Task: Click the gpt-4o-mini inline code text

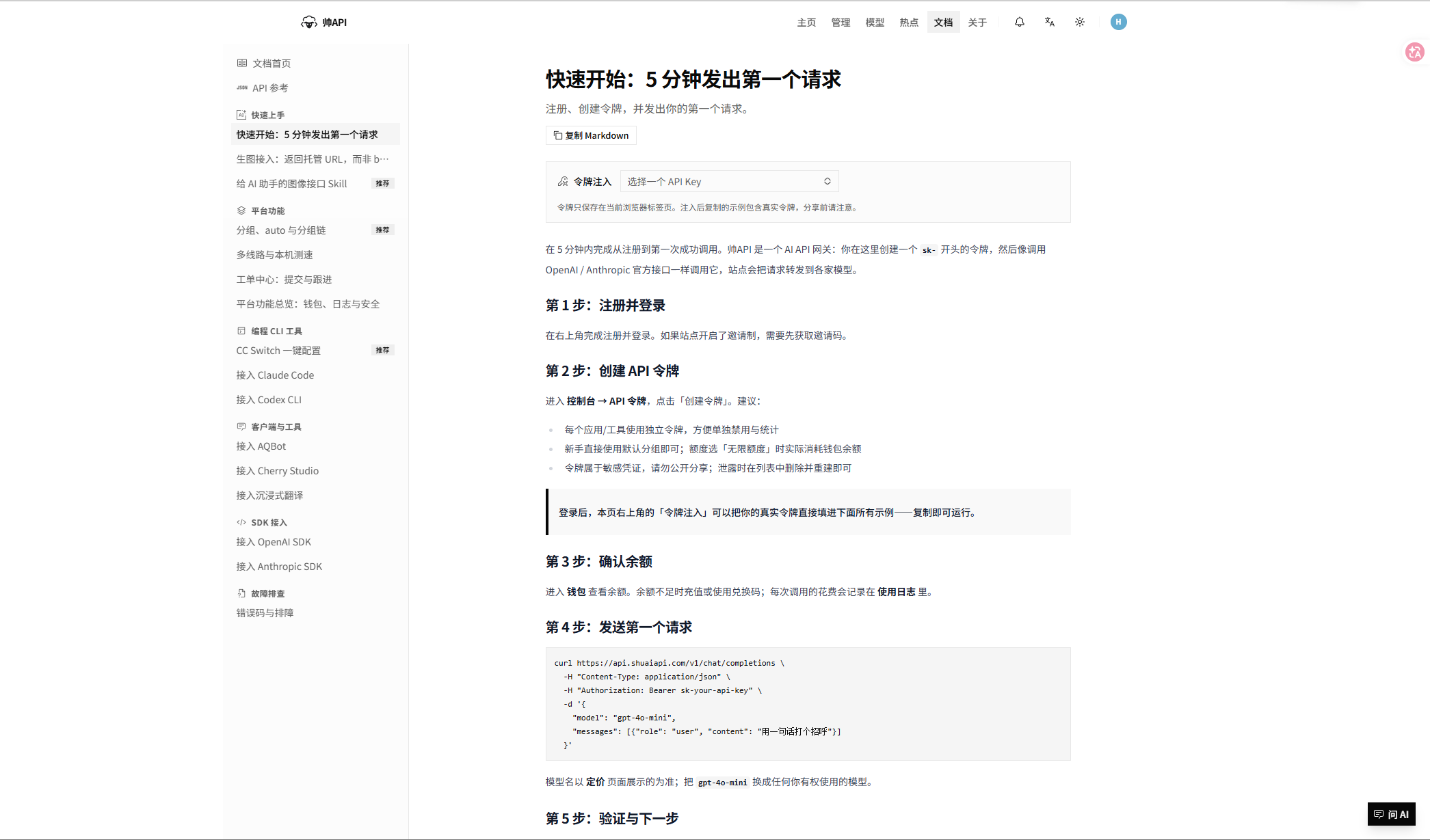Action: (x=722, y=783)
